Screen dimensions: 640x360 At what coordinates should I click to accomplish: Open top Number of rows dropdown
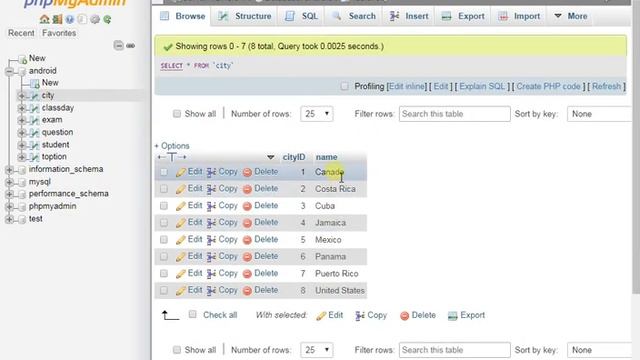[317, 114]
